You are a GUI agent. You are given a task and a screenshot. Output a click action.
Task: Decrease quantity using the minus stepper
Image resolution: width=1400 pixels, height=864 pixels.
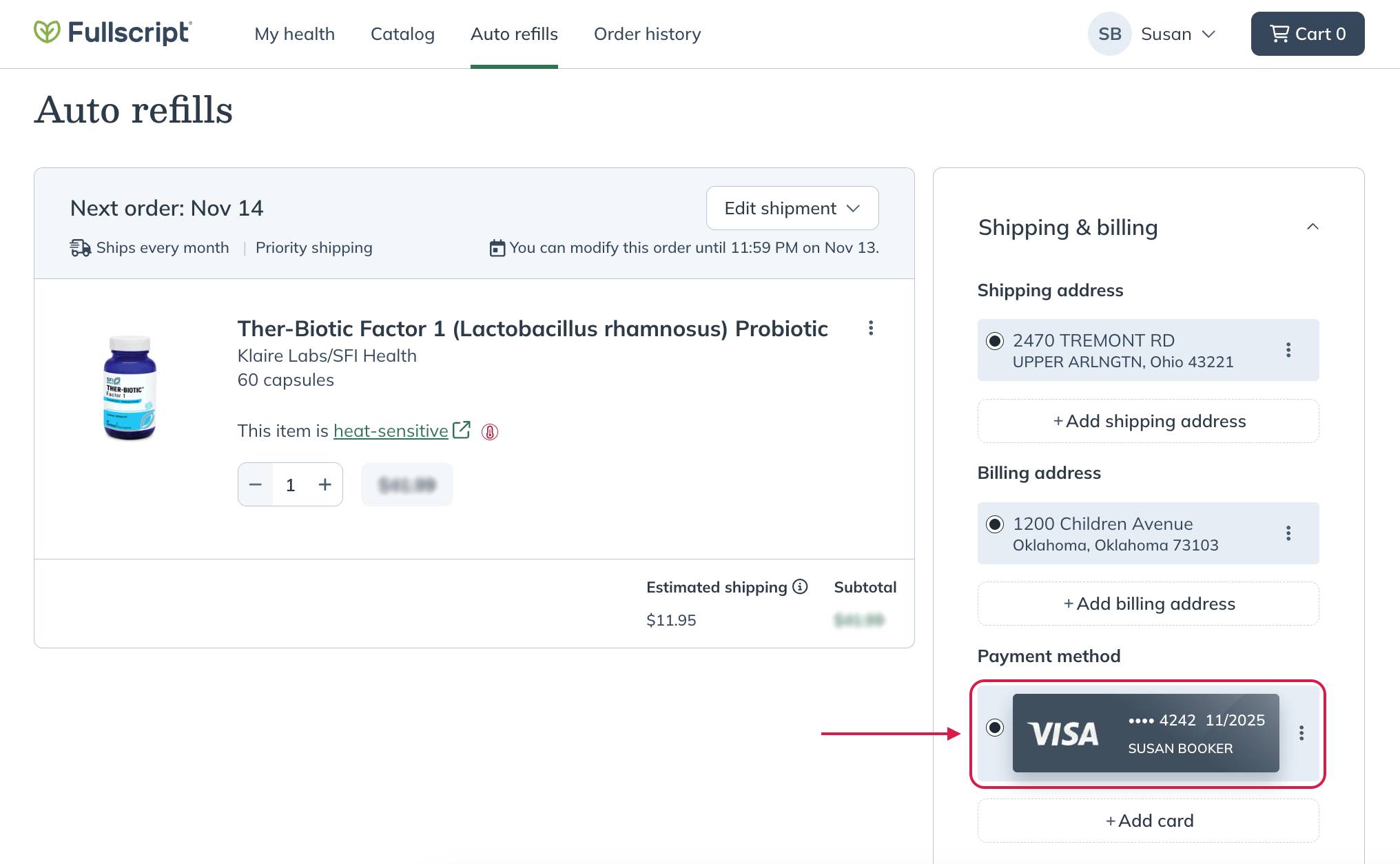tap(255, 484)
